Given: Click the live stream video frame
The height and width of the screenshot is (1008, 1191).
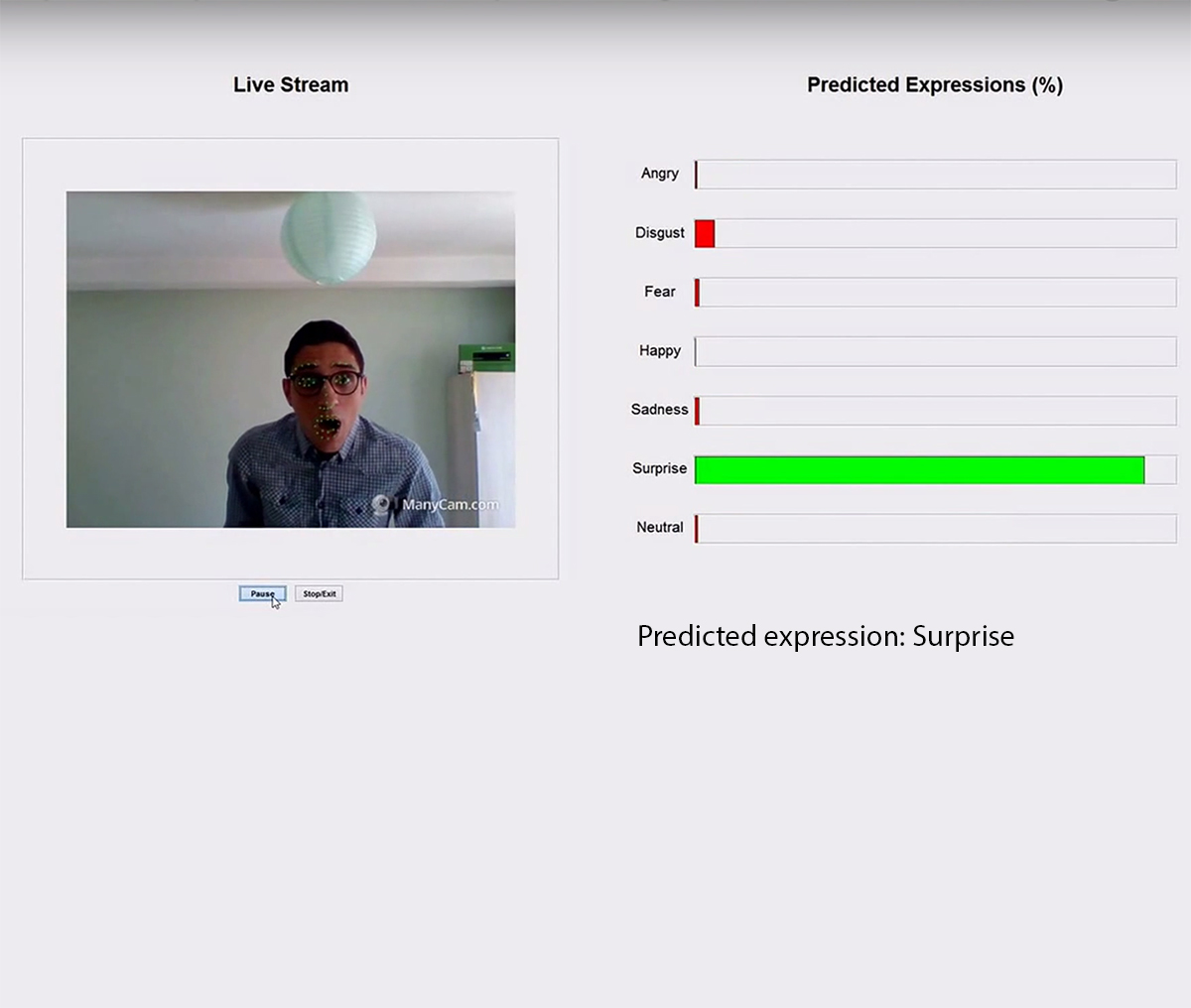Looking at the screenshot, I should coord(291,359).
